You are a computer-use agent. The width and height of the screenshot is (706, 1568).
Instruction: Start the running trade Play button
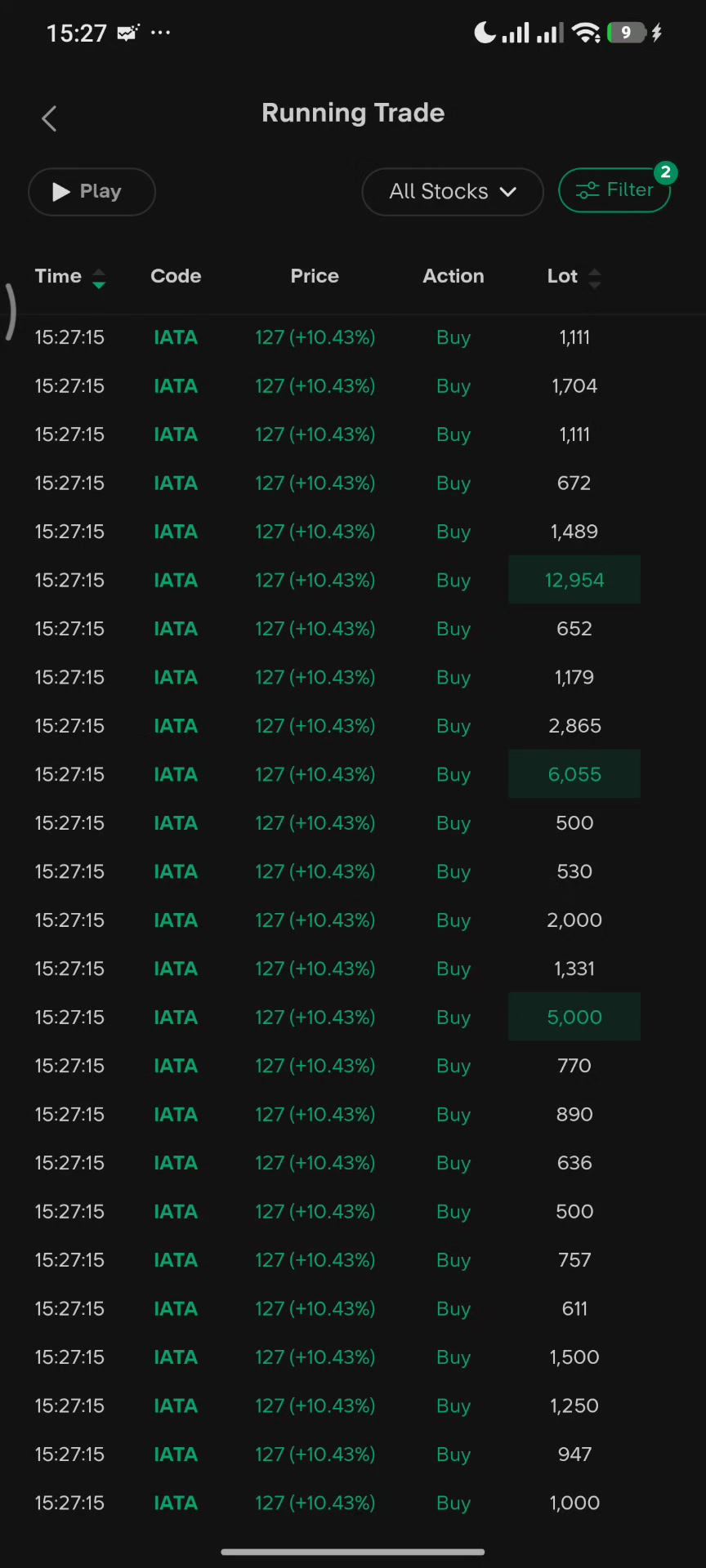[92, 192]
